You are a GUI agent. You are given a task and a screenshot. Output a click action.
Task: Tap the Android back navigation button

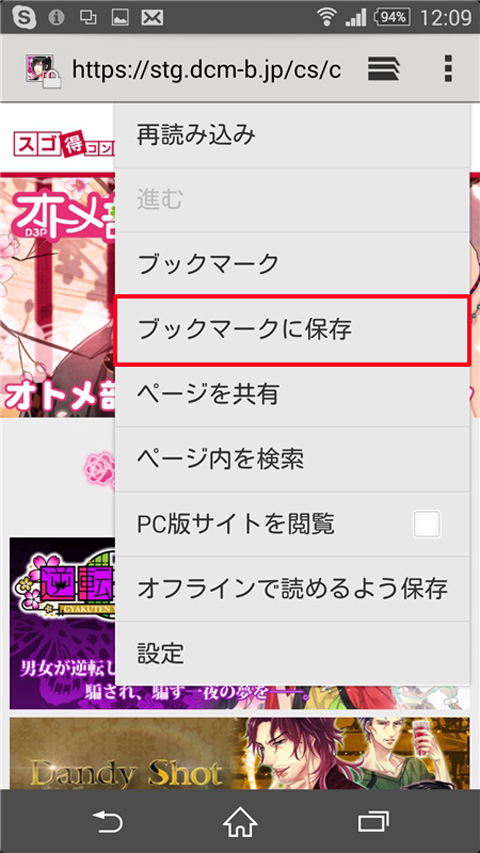coord(107,821)
